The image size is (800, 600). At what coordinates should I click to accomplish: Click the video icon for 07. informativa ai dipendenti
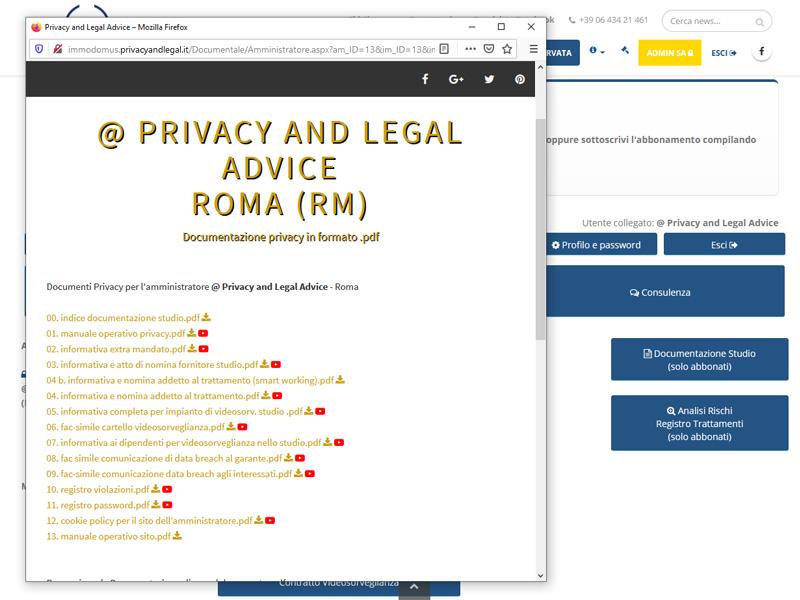click(339, 442)
